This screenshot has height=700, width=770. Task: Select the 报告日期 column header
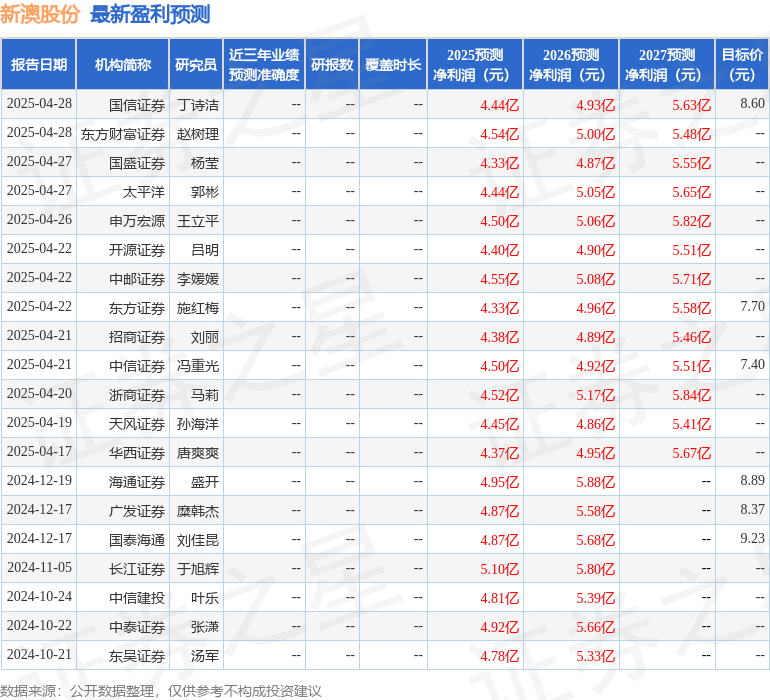coord(39,64)
